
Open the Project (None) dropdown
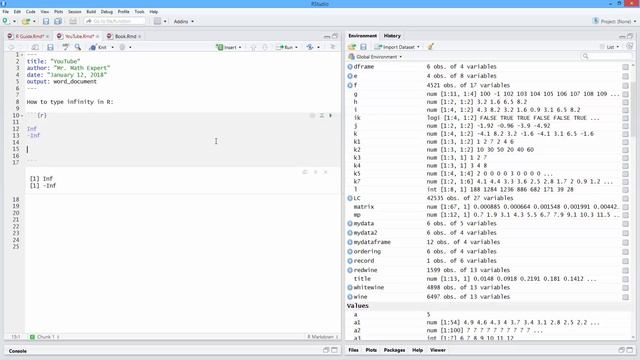coord(614,21)
